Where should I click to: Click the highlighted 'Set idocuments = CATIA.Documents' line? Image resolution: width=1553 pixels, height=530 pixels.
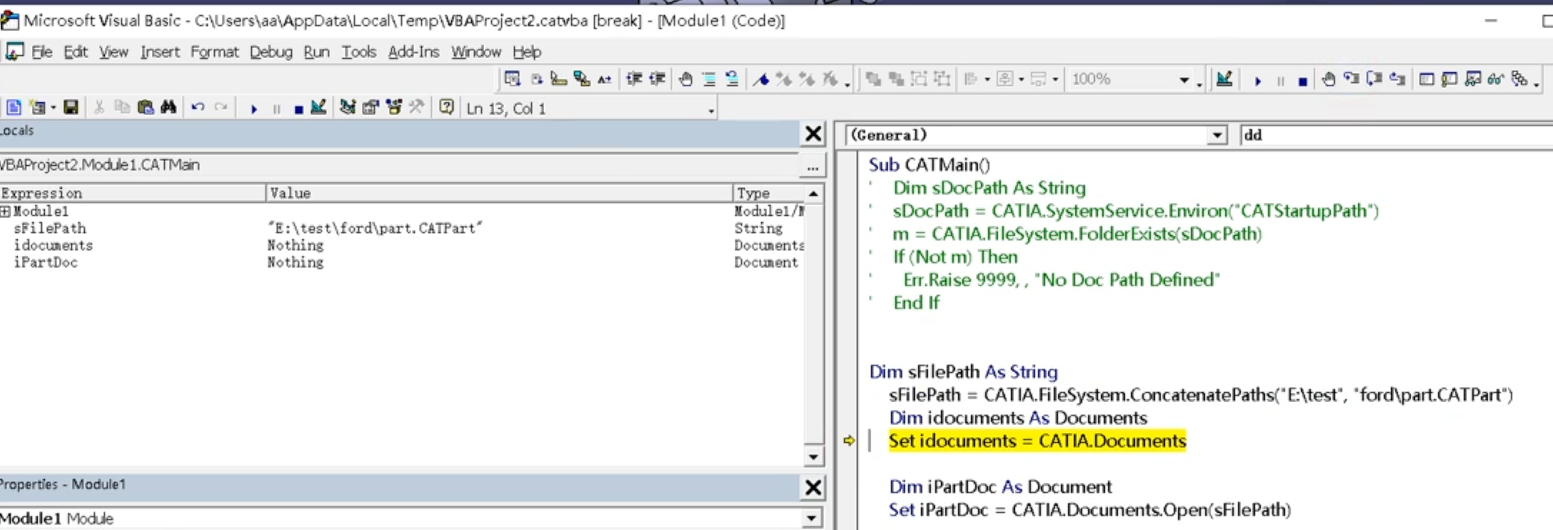[x=1037, y=441]
